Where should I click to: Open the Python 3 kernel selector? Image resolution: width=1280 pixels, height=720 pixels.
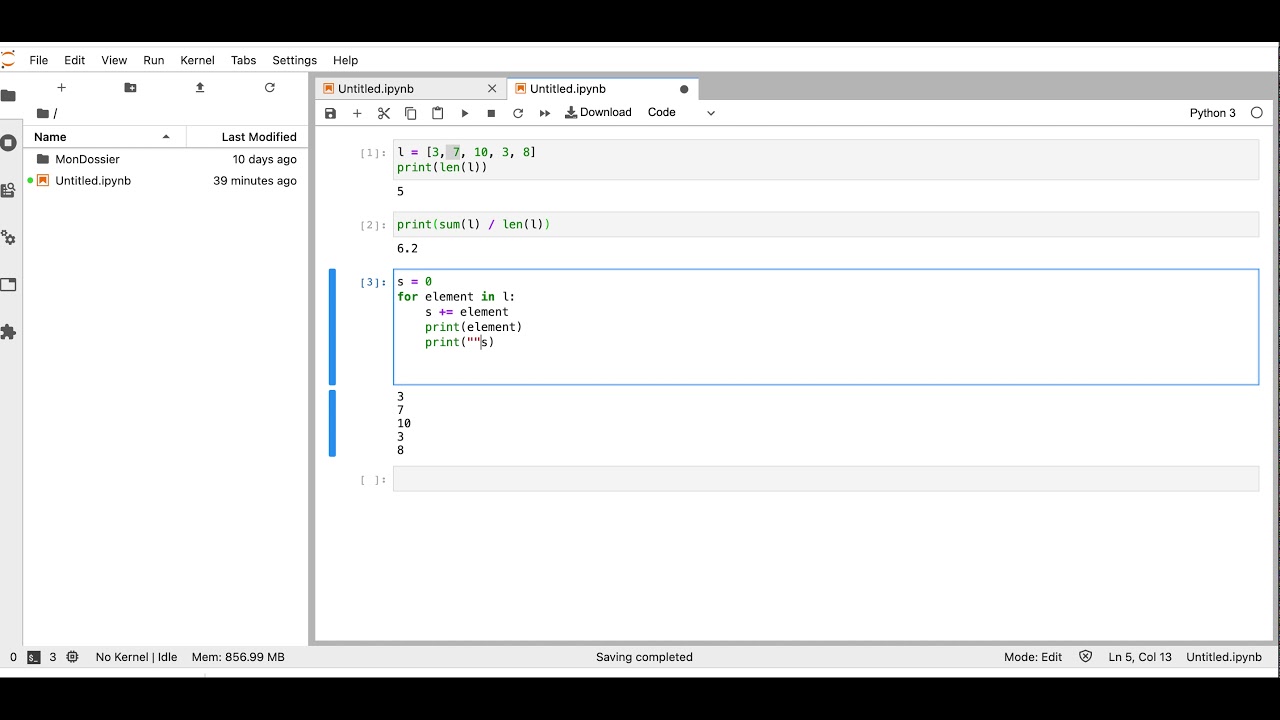point(1212,112)
